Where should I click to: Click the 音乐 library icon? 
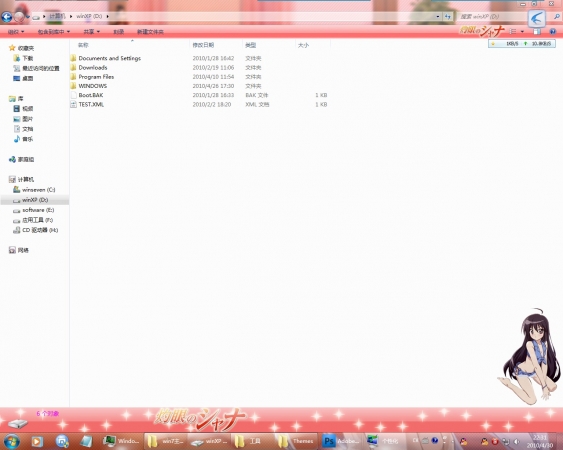click(17, 139)
